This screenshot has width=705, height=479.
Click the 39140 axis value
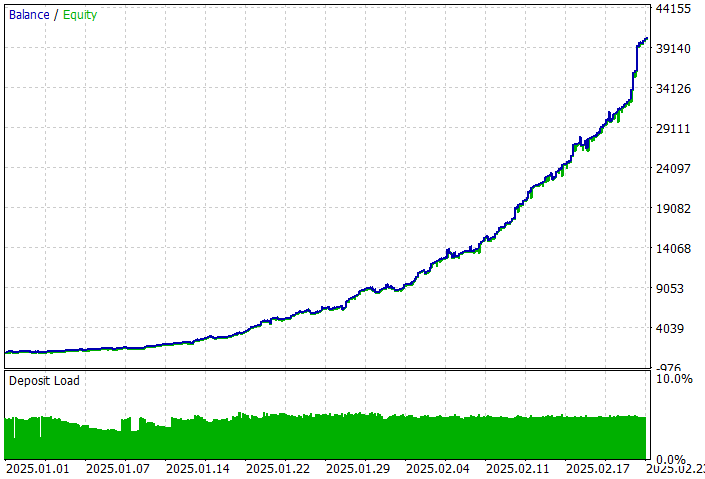[x=674, y=49]
